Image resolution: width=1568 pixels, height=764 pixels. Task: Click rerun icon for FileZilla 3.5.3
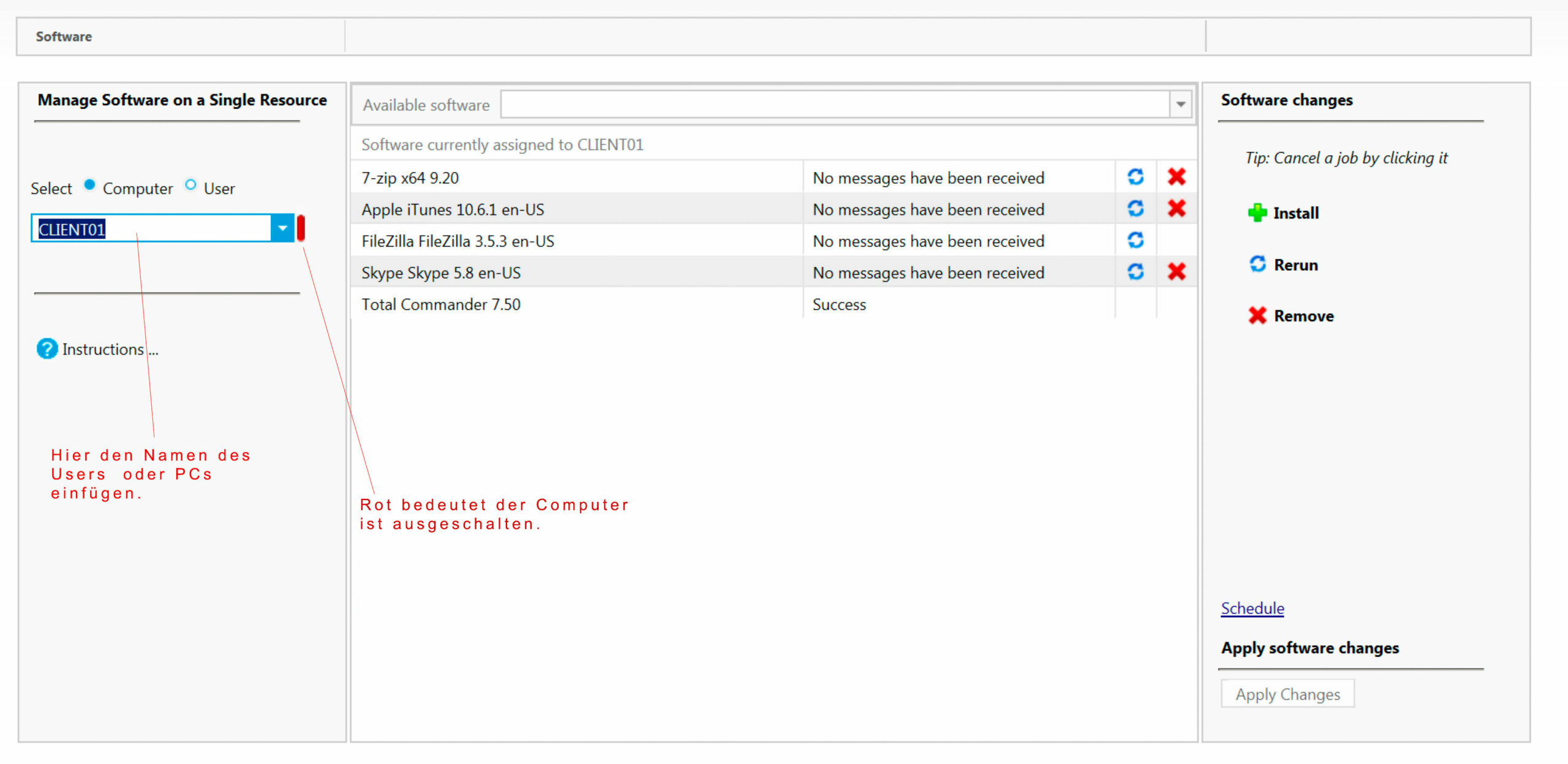(x=1136, y=240)
